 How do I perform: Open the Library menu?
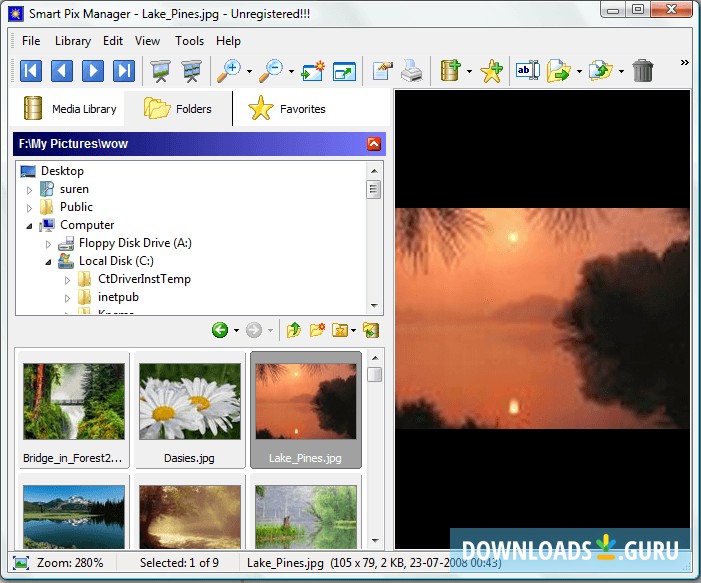click(x=73, y=41)
